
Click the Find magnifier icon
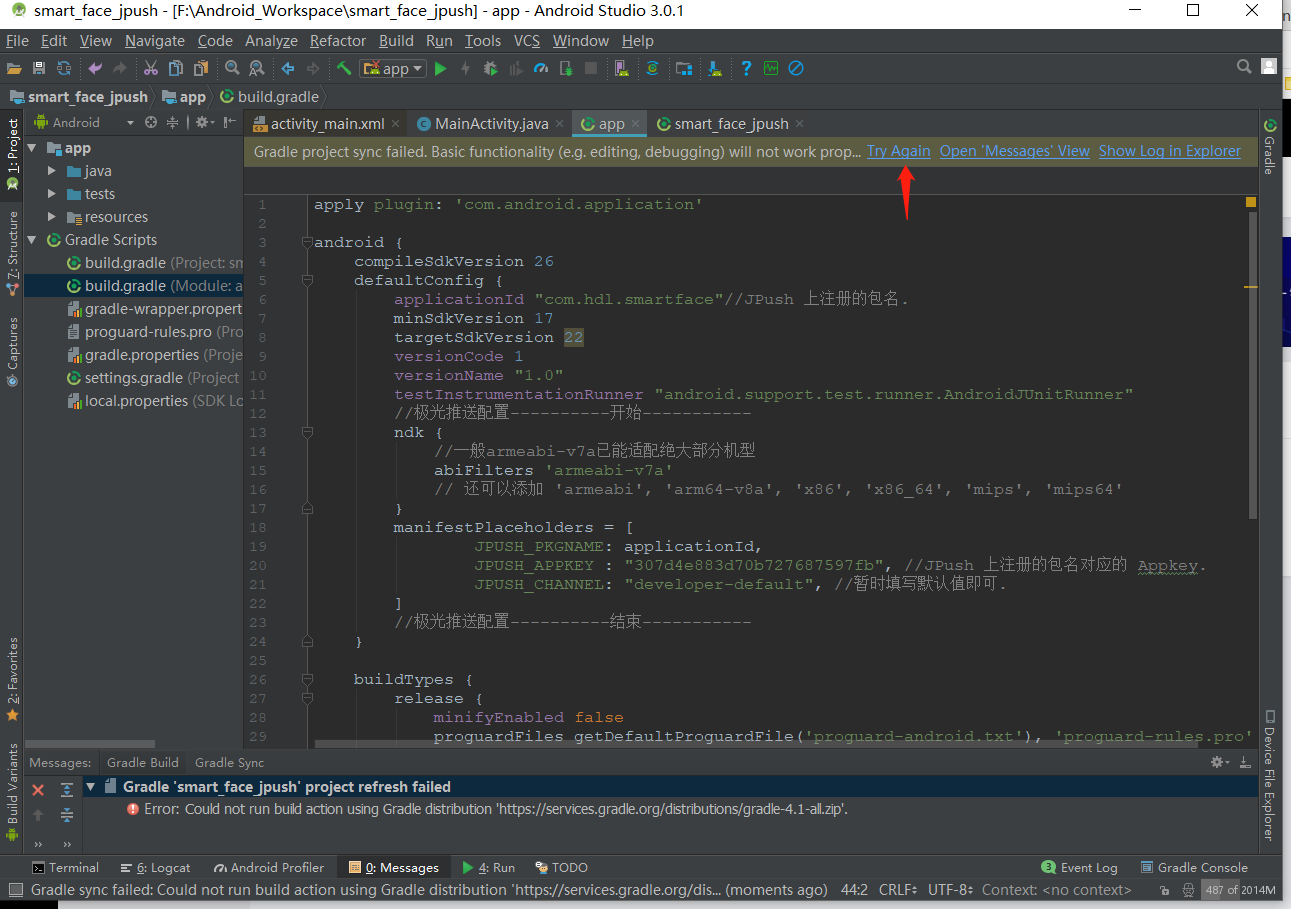tap(232, 68)
